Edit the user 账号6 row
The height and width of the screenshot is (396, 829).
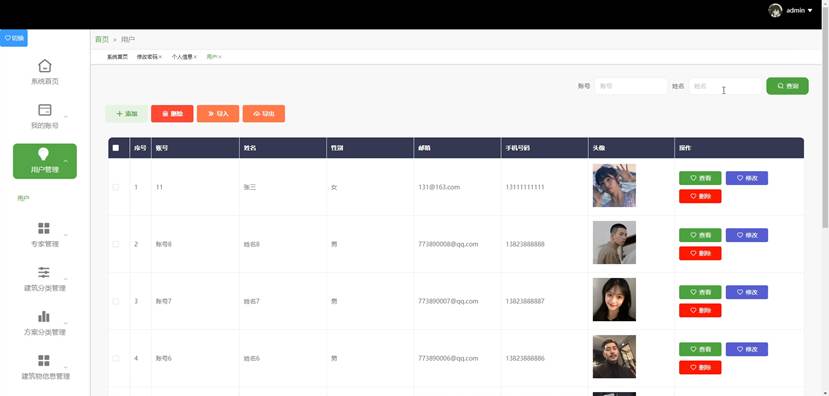pos(747,349)
